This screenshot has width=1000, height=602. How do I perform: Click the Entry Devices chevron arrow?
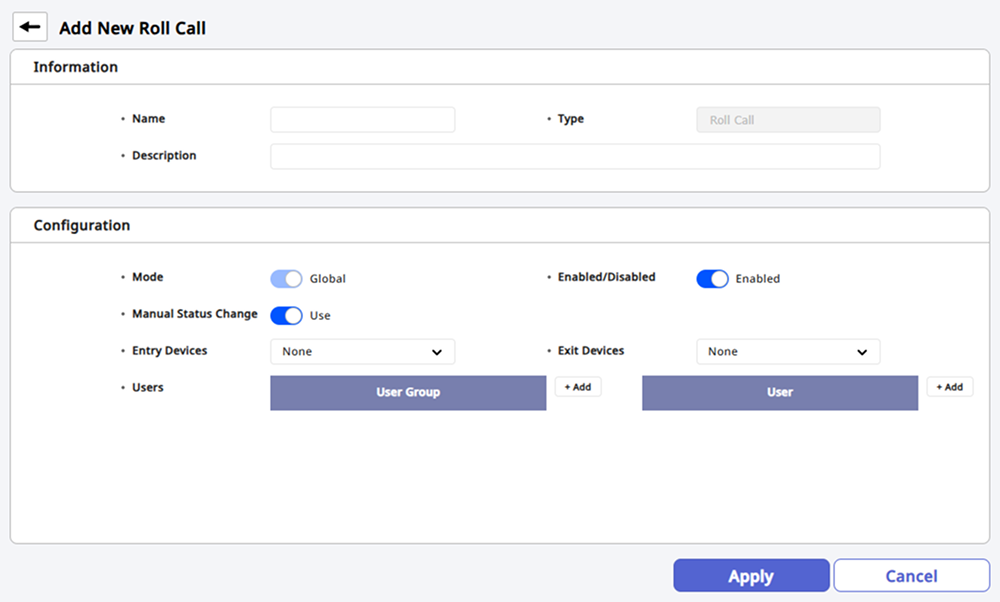pyautogui.click(x=437, y=352)
